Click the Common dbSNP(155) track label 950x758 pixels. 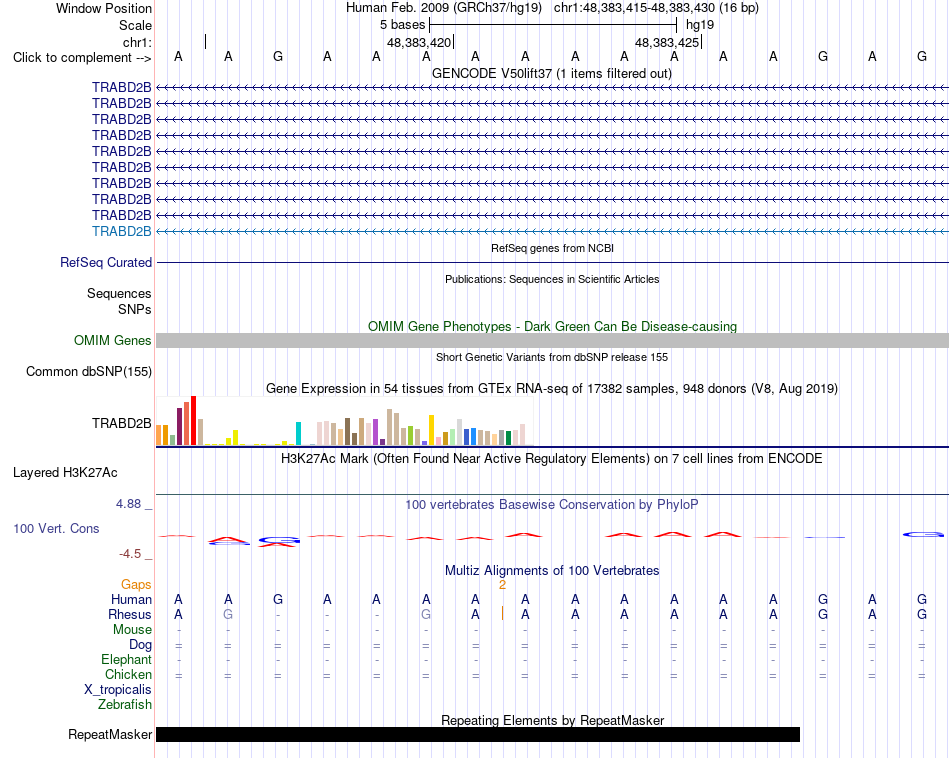88,371
